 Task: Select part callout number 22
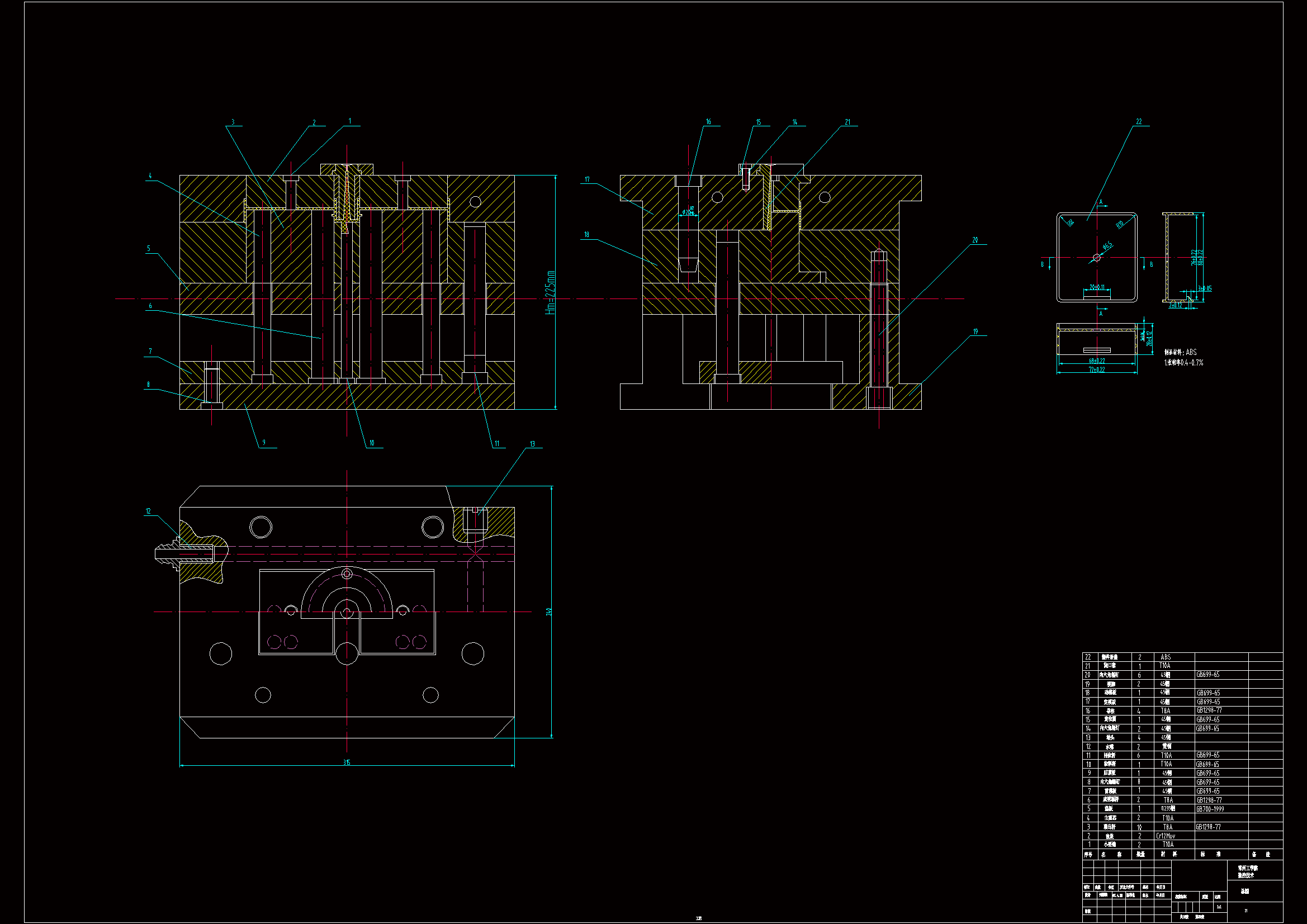pos(1139,121)
